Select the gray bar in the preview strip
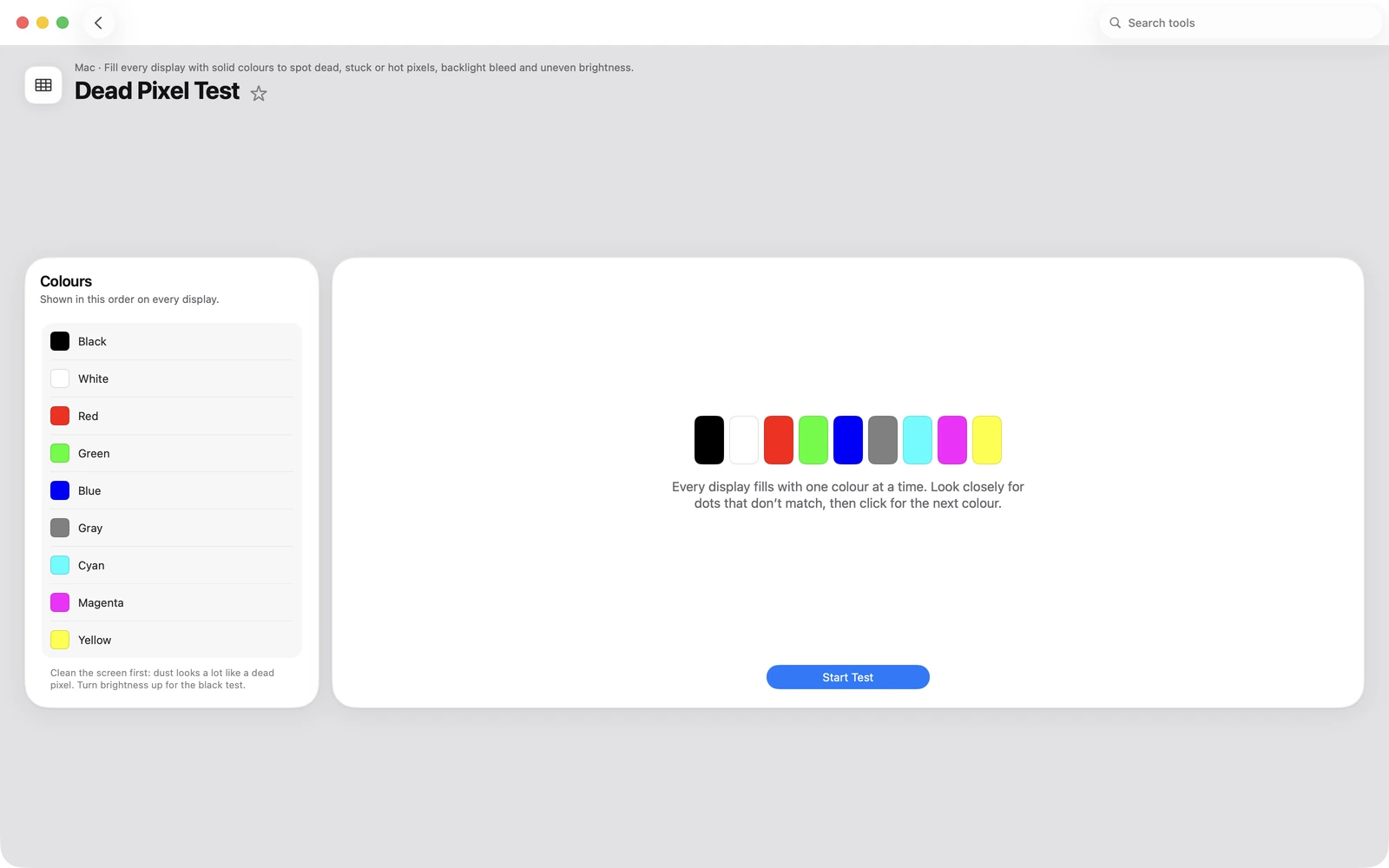Screen dimensions: 1389x868 [883, 440]
